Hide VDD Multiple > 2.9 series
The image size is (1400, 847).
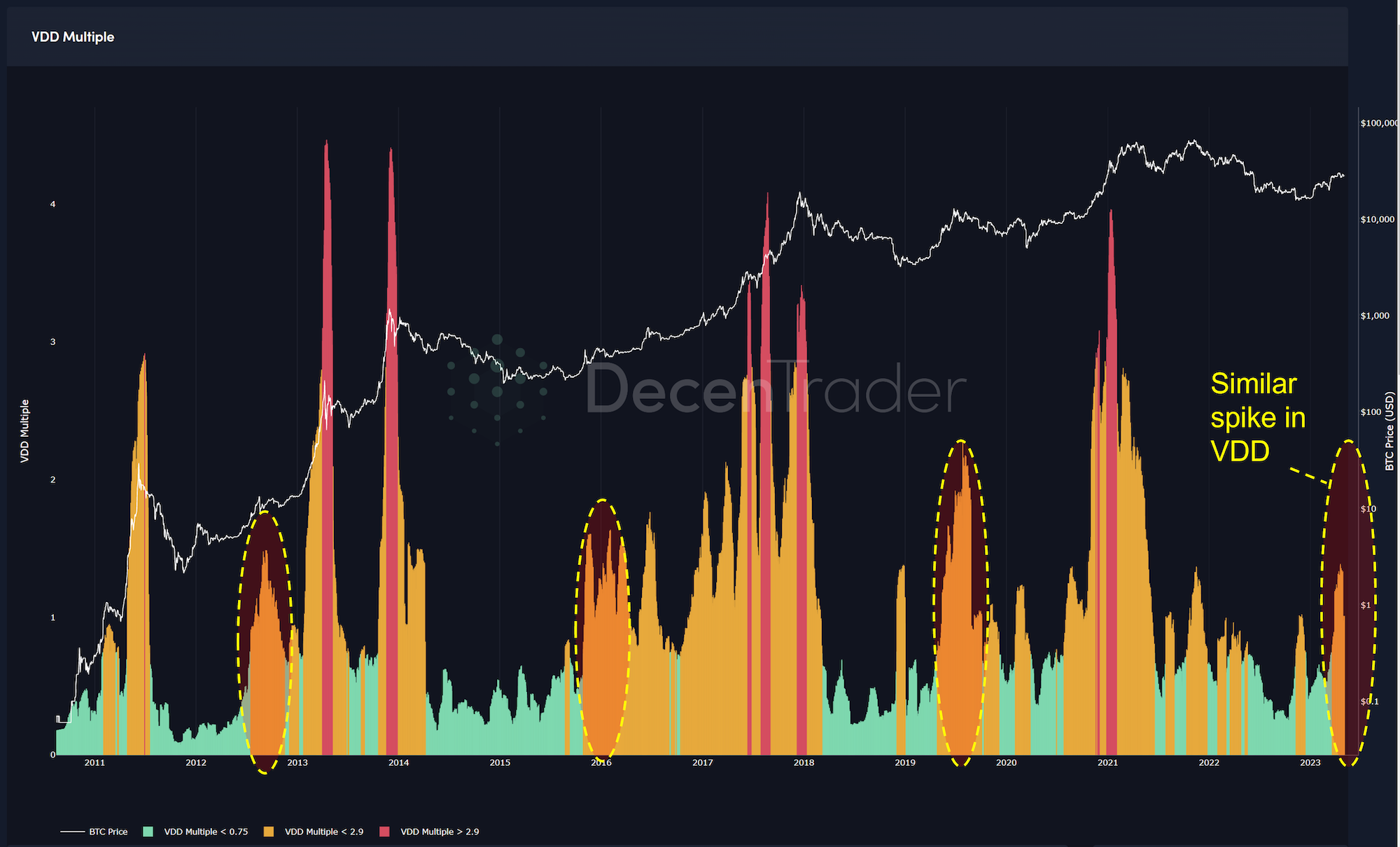tap(440, 832)
